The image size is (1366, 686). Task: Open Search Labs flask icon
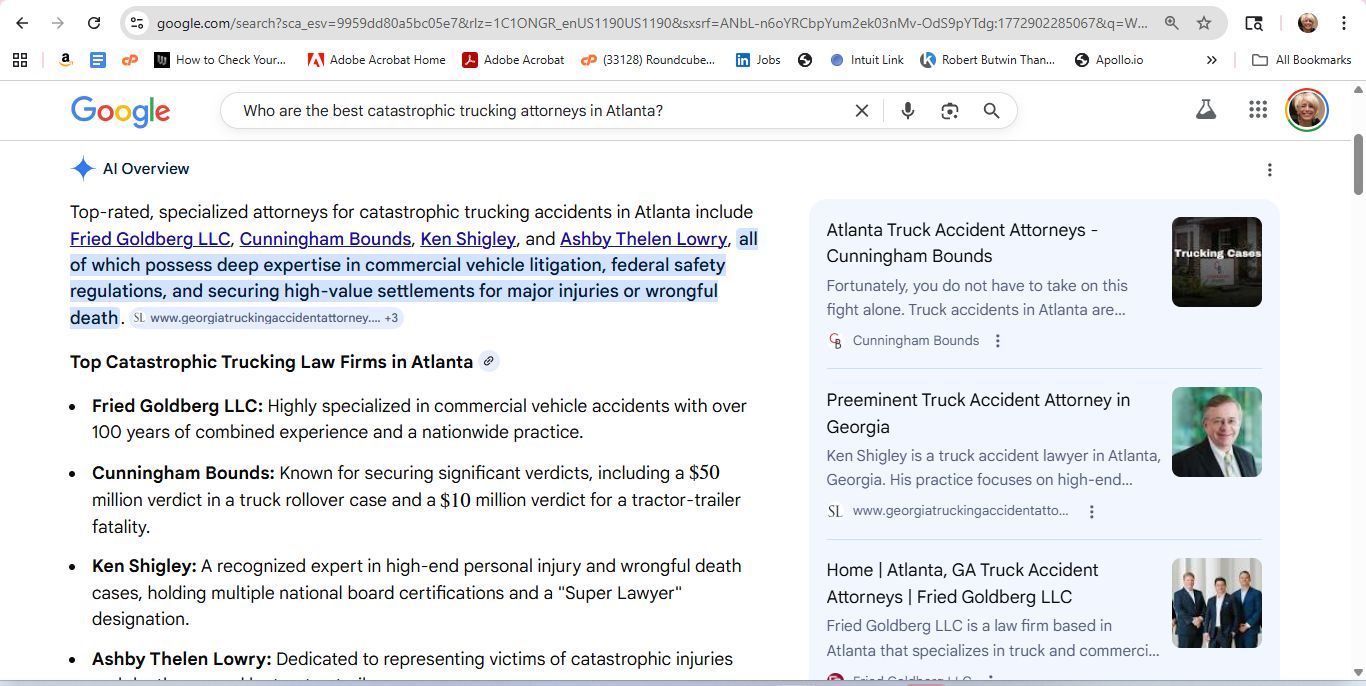(1206, 110)
